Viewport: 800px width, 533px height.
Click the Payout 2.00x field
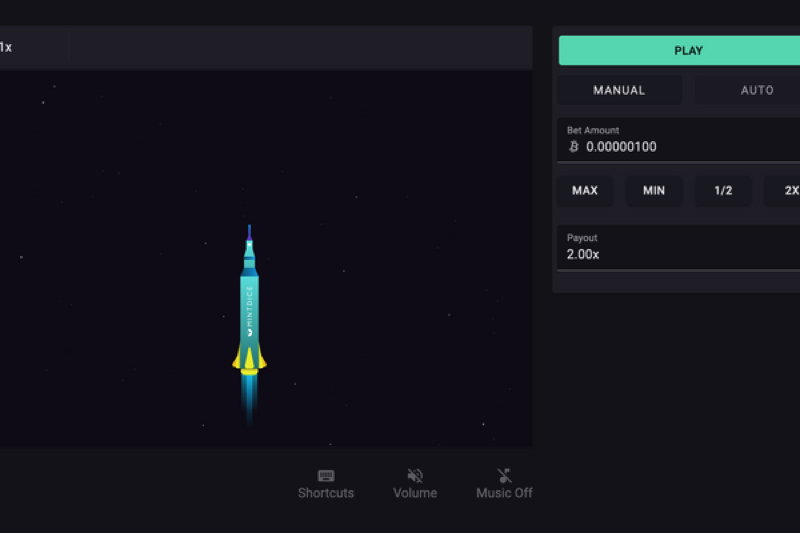pyautogui.click(x=679, y=248)
